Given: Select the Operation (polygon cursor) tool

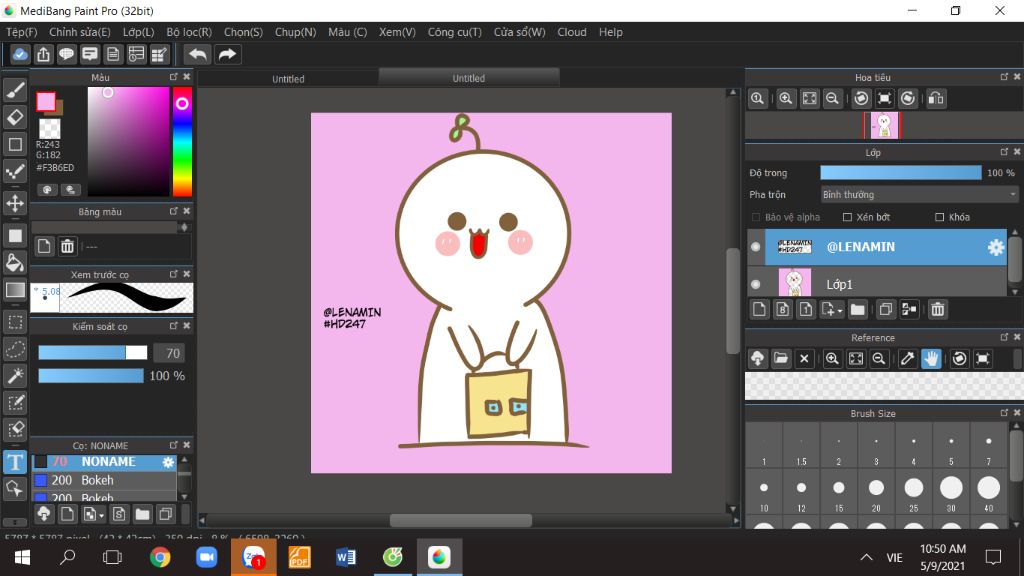Looking at the screenshot, I should pos(15,488).
